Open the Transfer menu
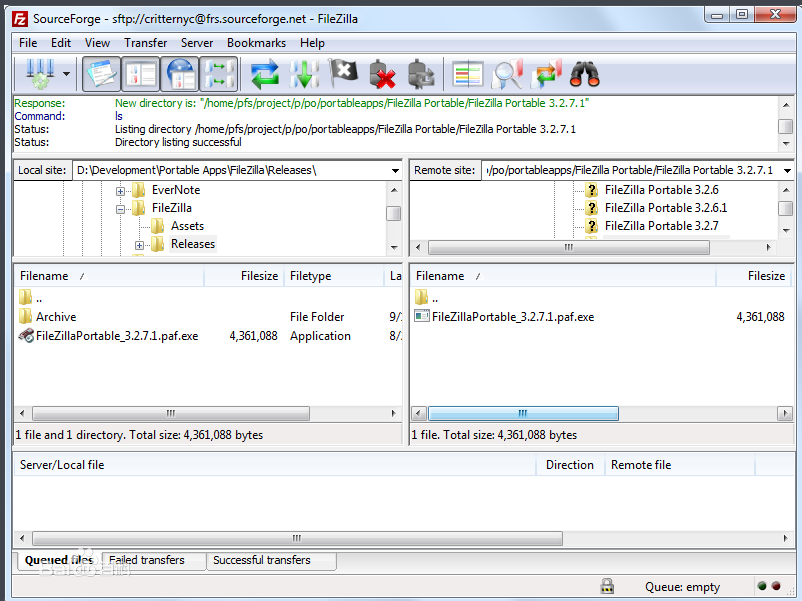Viewport: 802px width, 601px height. pyautogui.click(x=145, y=43)
